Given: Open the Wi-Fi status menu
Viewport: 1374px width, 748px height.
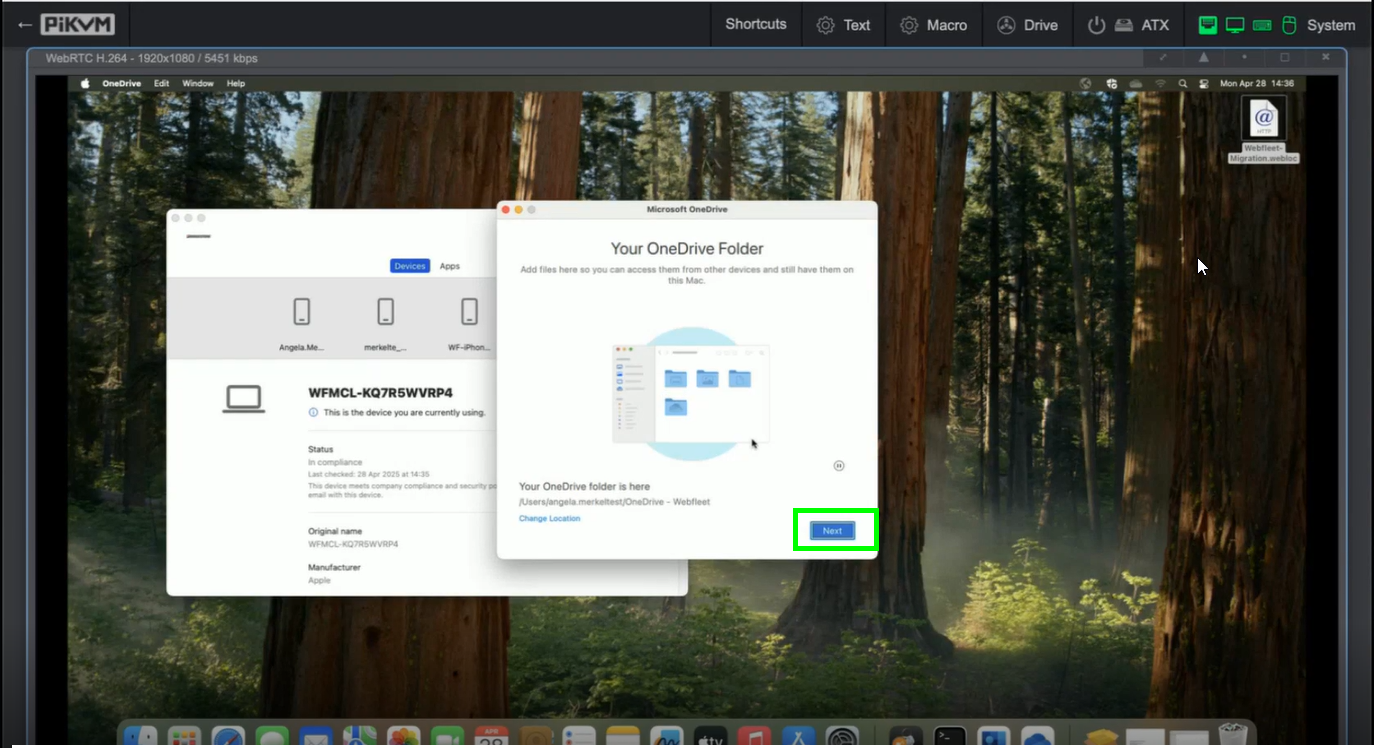Looking at the screenshot, I should 1161,83.
